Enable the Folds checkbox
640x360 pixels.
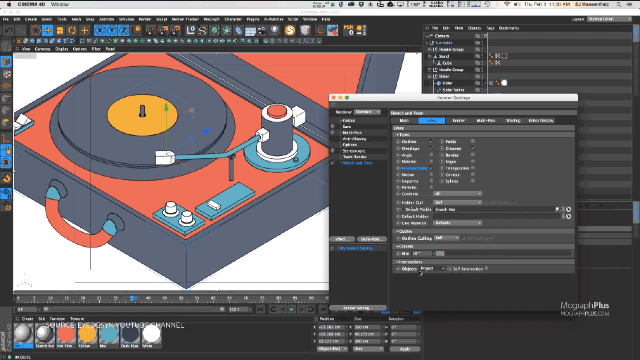pos(473,141)
